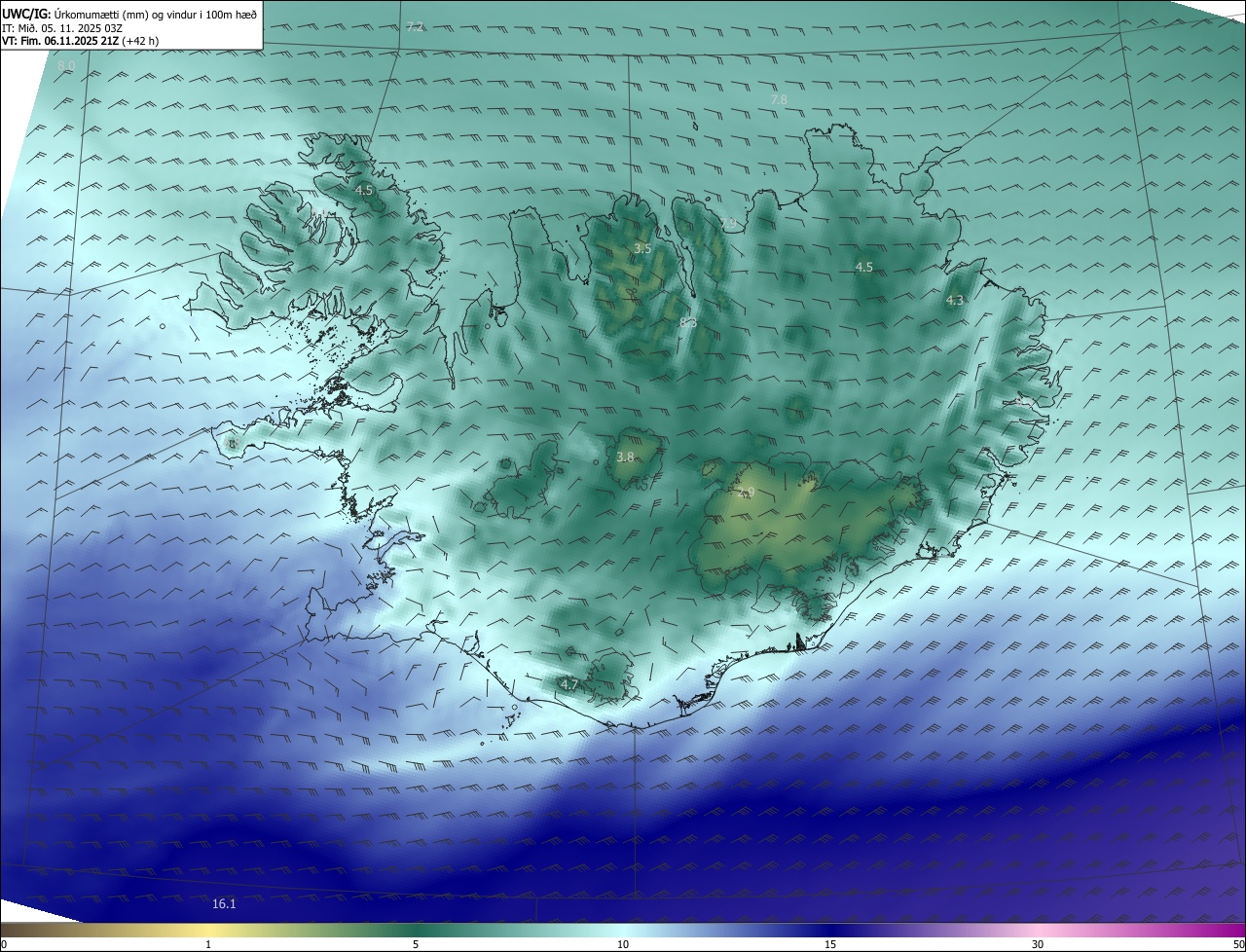
Task: Click the 4.3 value label
Action: (955, 301)
